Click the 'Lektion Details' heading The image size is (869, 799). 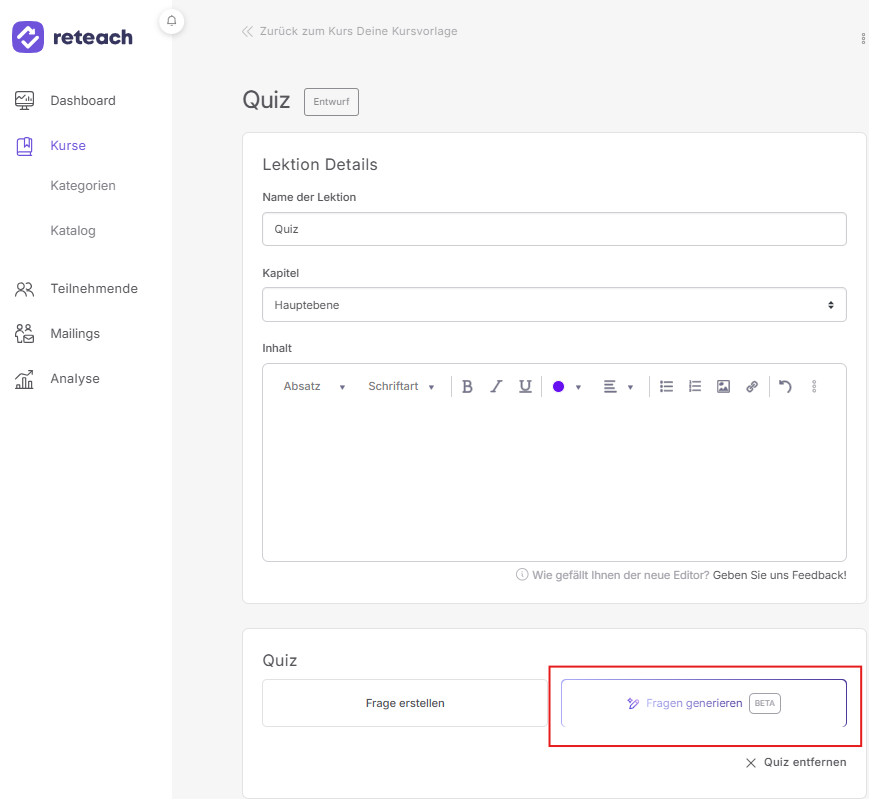coord(320,165)
